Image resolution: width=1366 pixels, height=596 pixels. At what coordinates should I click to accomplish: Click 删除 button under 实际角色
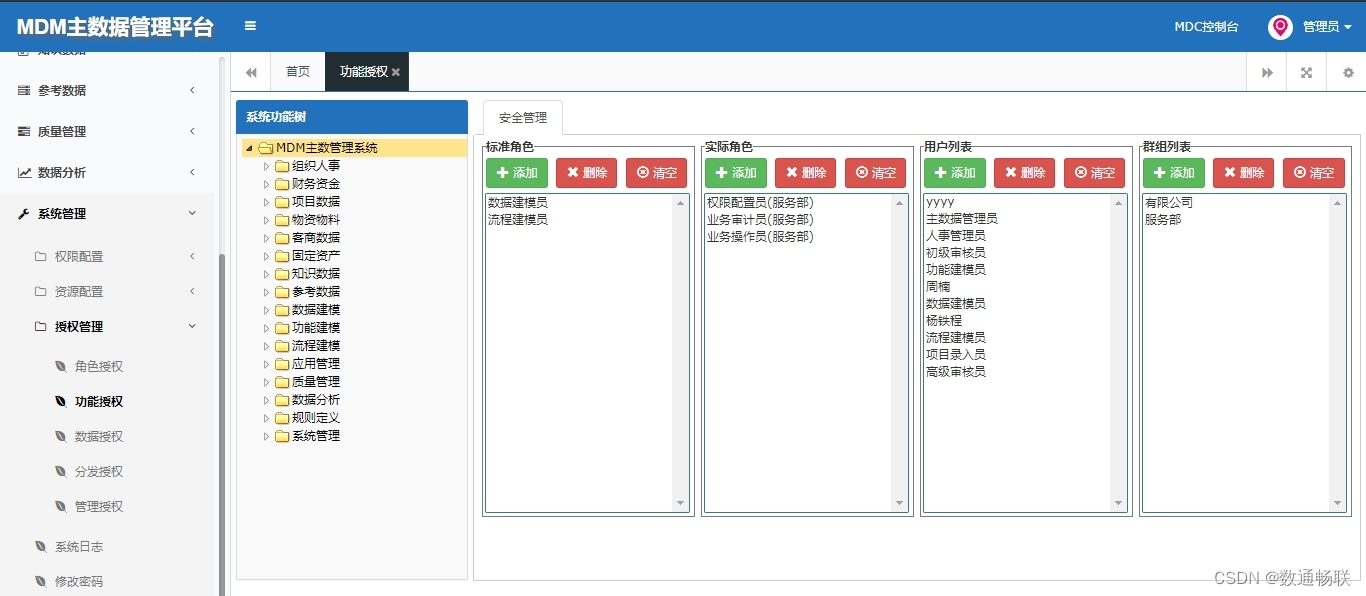coord(805,173)
